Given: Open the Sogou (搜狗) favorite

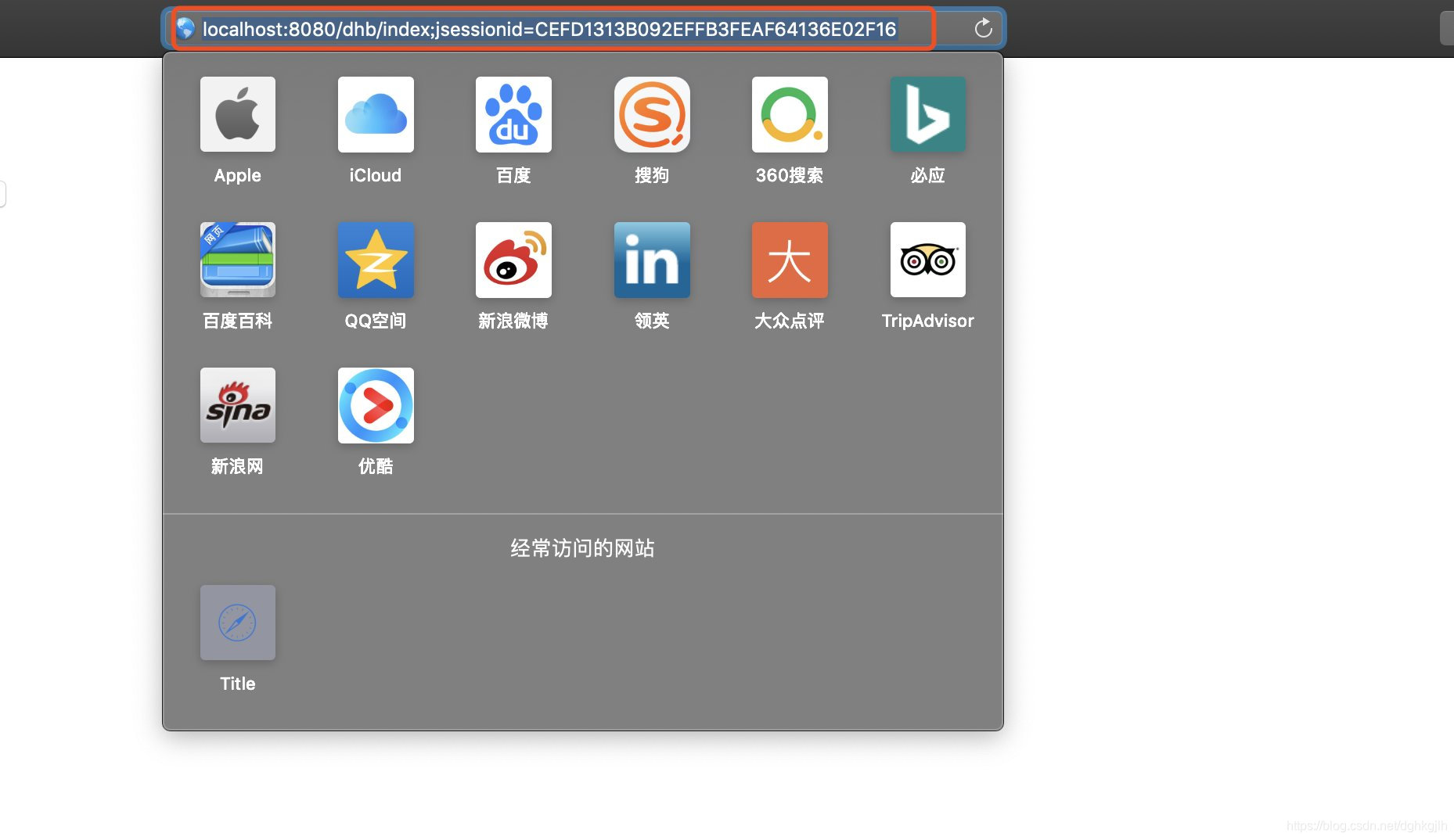Looking at the screenshot, I should tap(652, 114).
